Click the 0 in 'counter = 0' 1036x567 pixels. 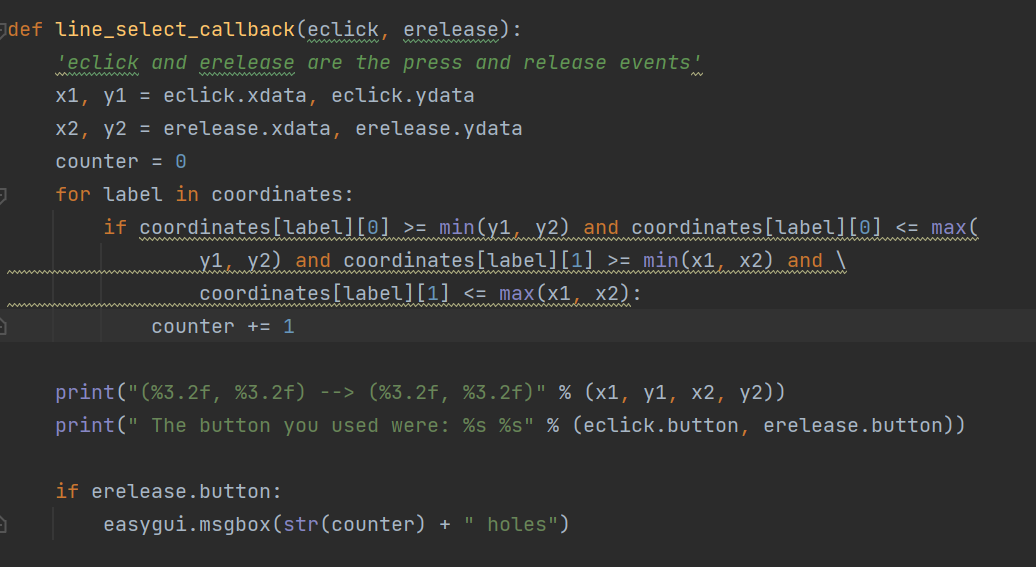(181, 162)
